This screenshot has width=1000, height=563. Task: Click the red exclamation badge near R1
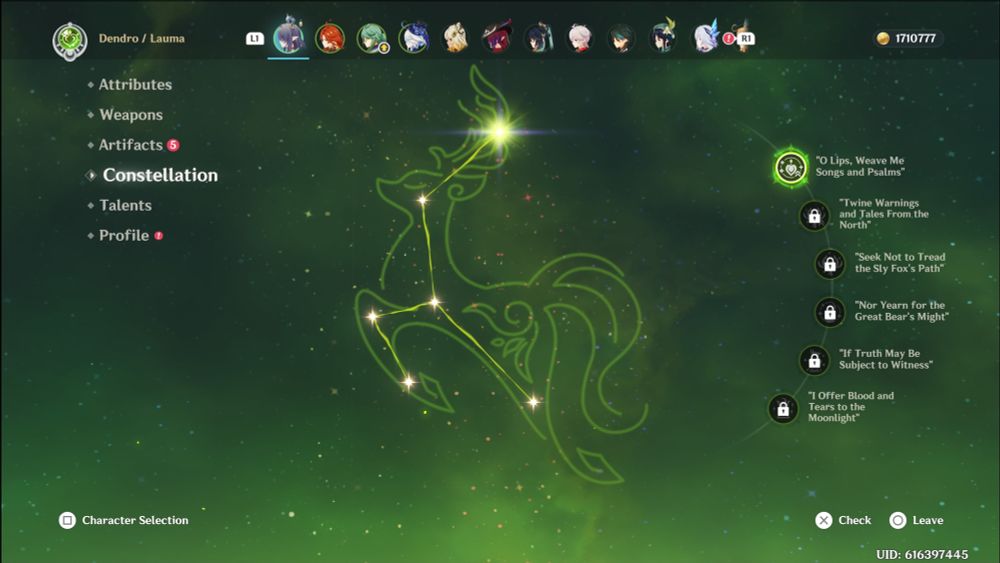pyautogui.click(x=728, y=39)
